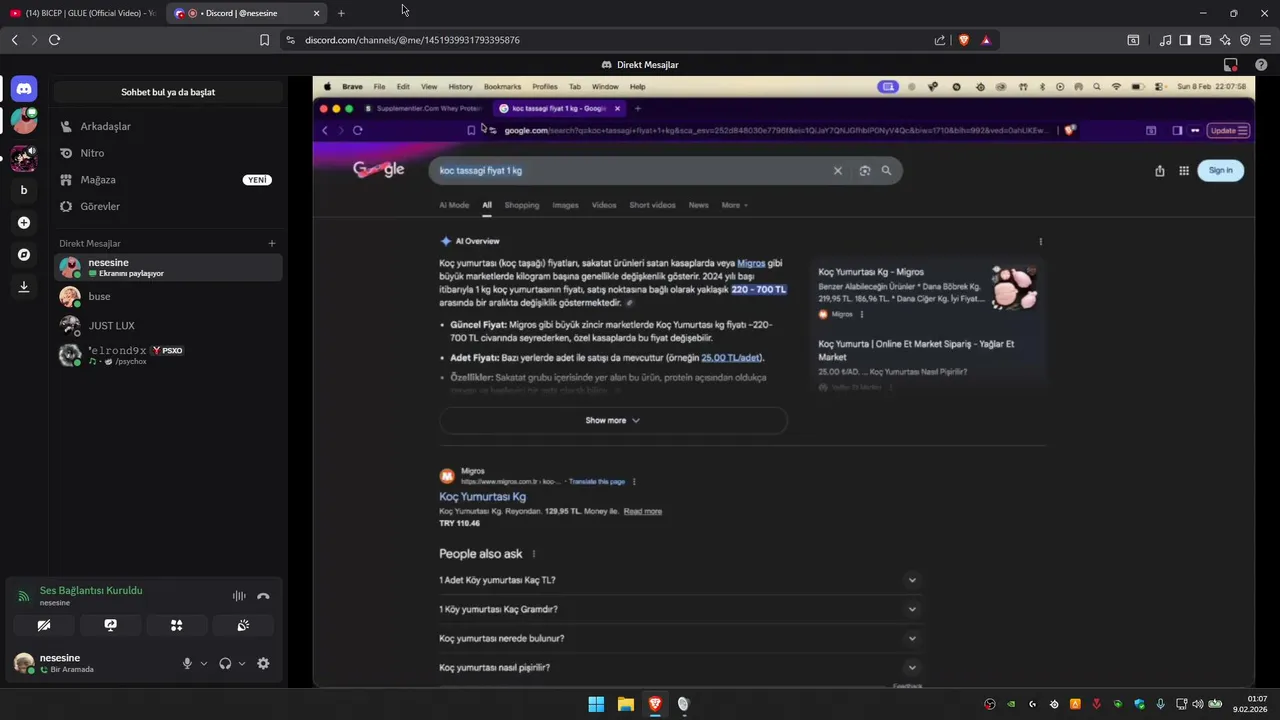
Task: Open the Brave Wallet icon
Action: pyautogui.click(x=1205, y=40)
